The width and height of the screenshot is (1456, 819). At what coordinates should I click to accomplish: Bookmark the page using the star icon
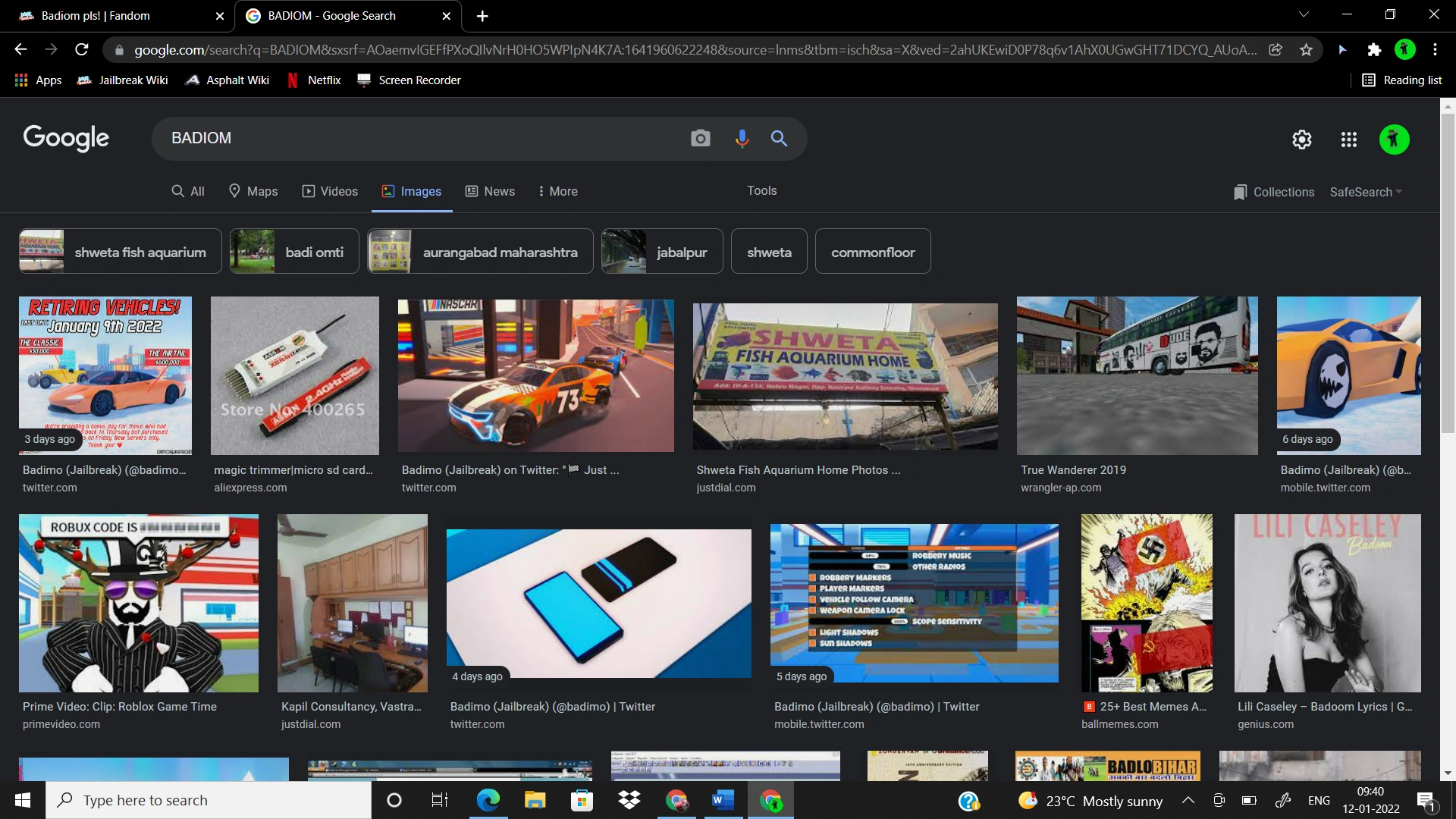(x=1306, y=49)
